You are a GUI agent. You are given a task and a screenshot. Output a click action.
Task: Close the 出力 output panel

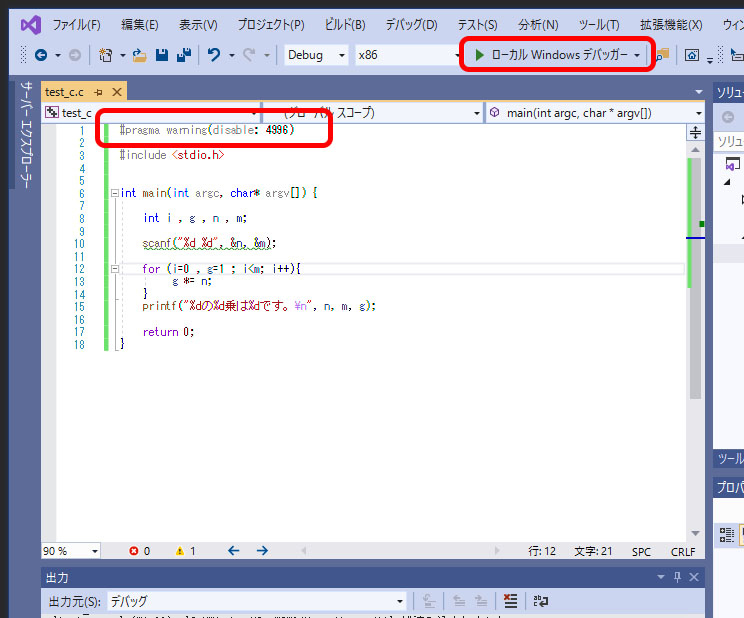(x=694, y=577)
